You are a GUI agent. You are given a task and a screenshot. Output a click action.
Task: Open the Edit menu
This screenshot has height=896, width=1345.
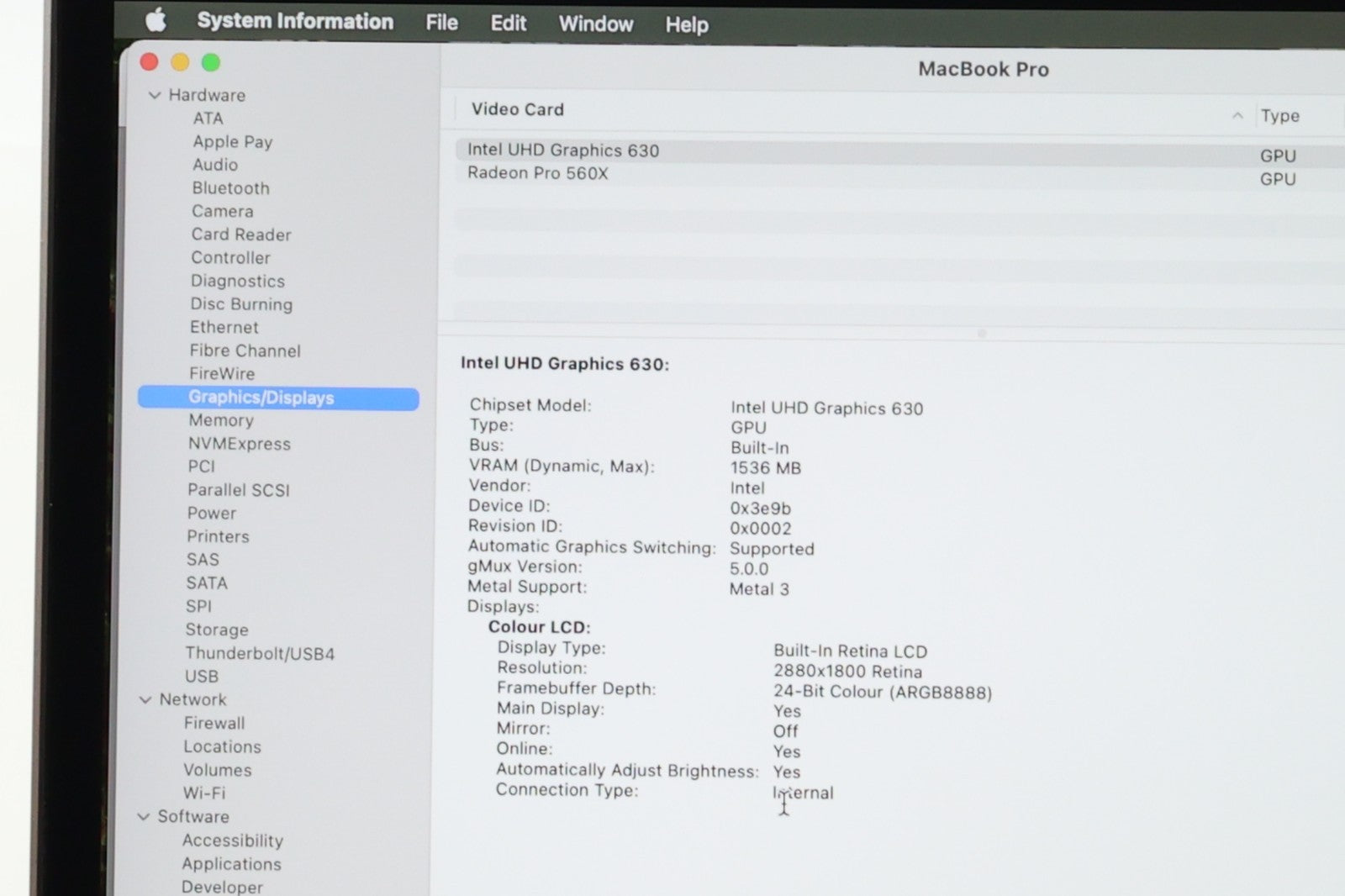pyautogui.click(x=508, y=23)
